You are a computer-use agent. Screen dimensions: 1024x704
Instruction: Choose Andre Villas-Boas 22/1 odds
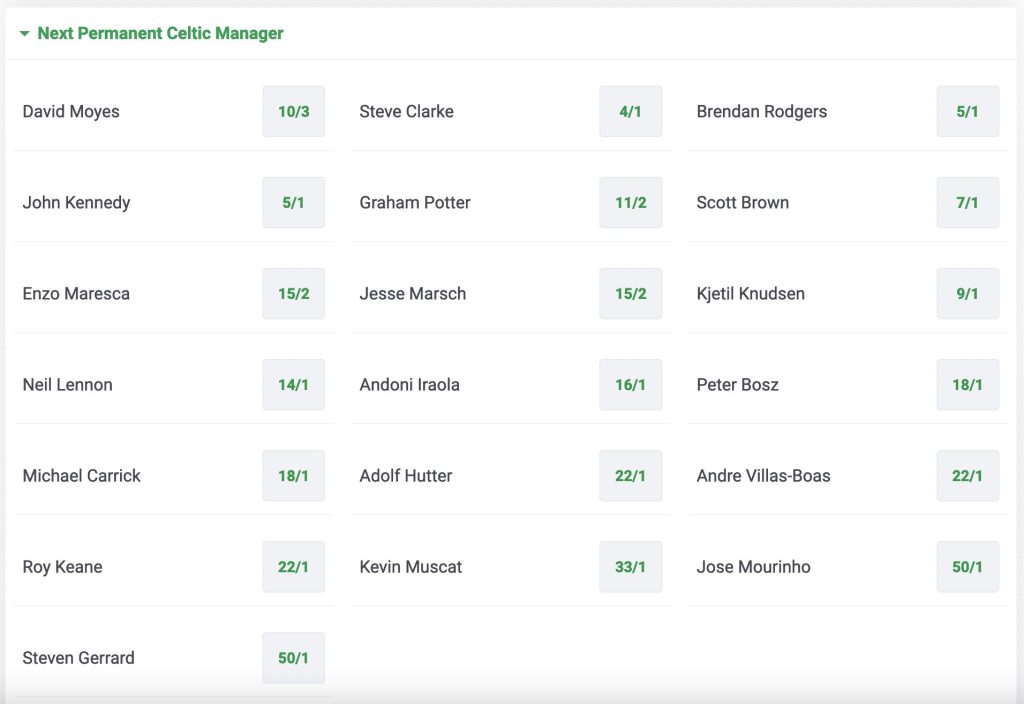coord(967,476)
